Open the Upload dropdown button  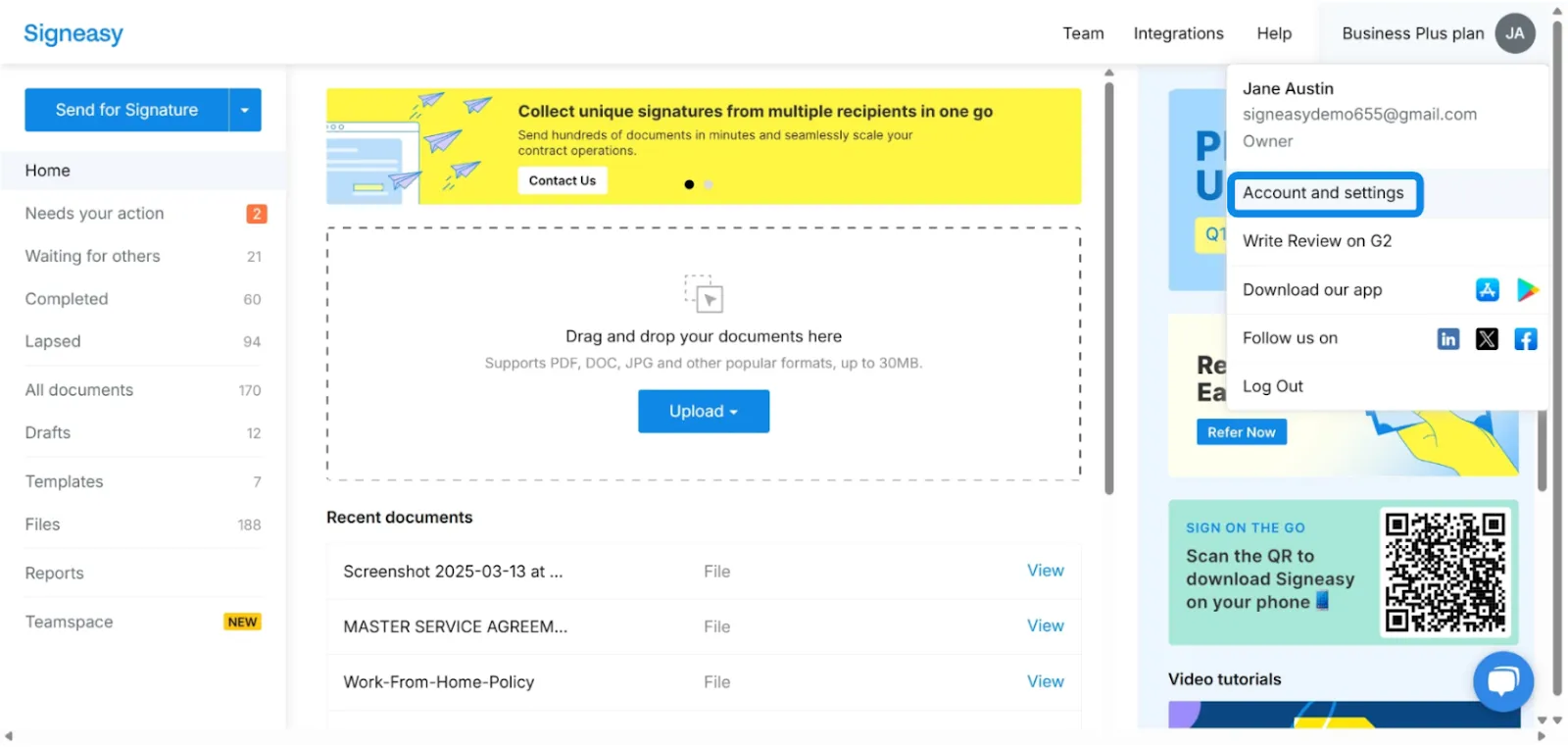[x=704, y=412]
